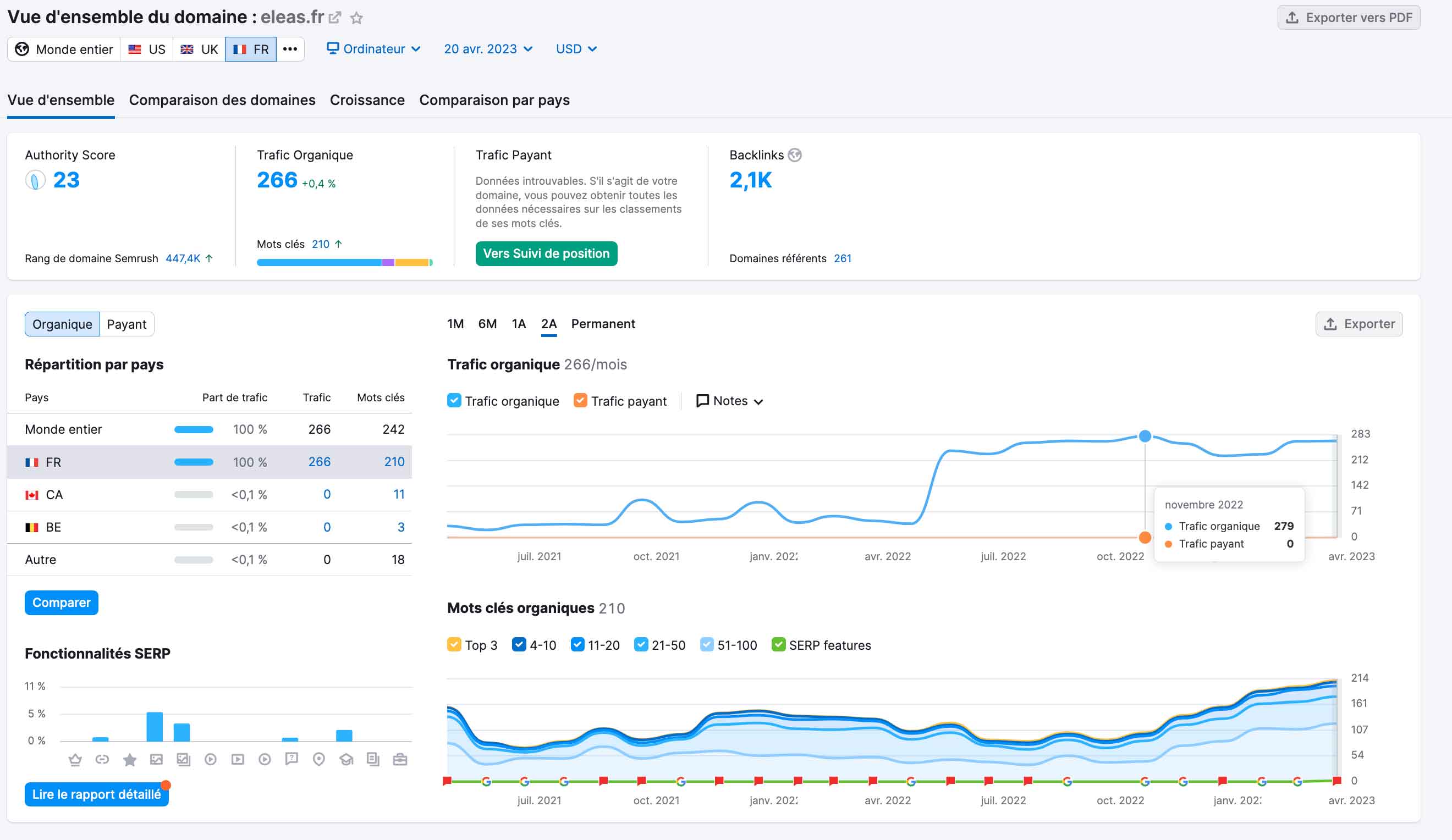Star the eleas.fr domain as favorite
The height and width of the screenshot is (840, 1452).
click(356, 18)
